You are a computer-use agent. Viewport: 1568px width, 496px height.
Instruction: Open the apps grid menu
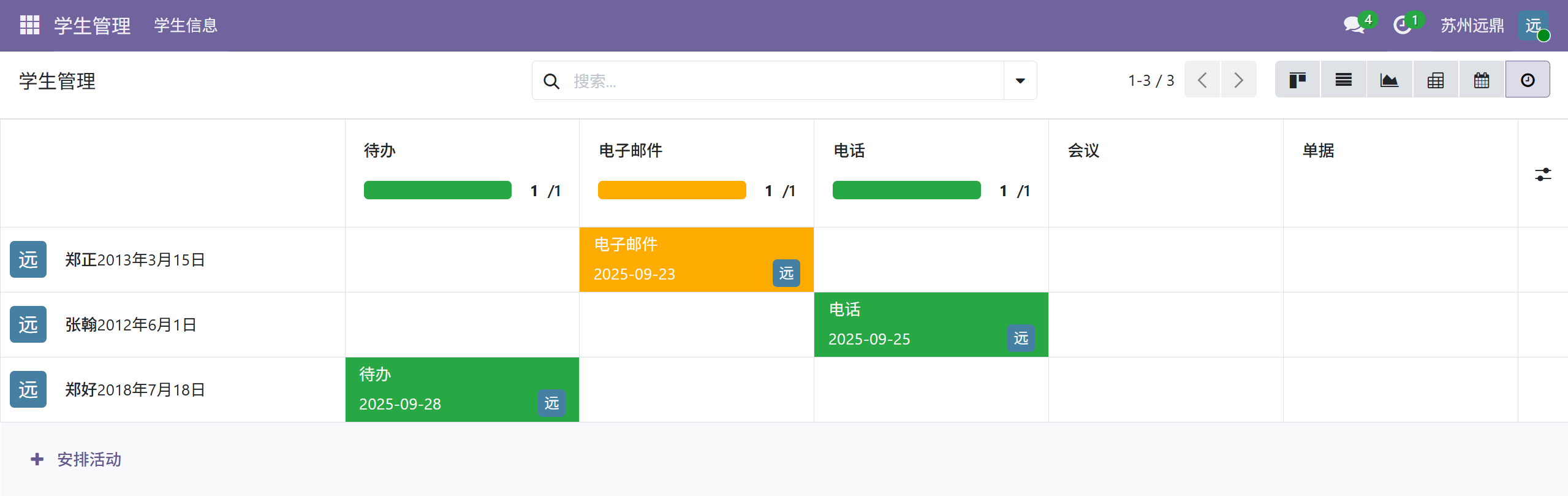coord(29,25)
